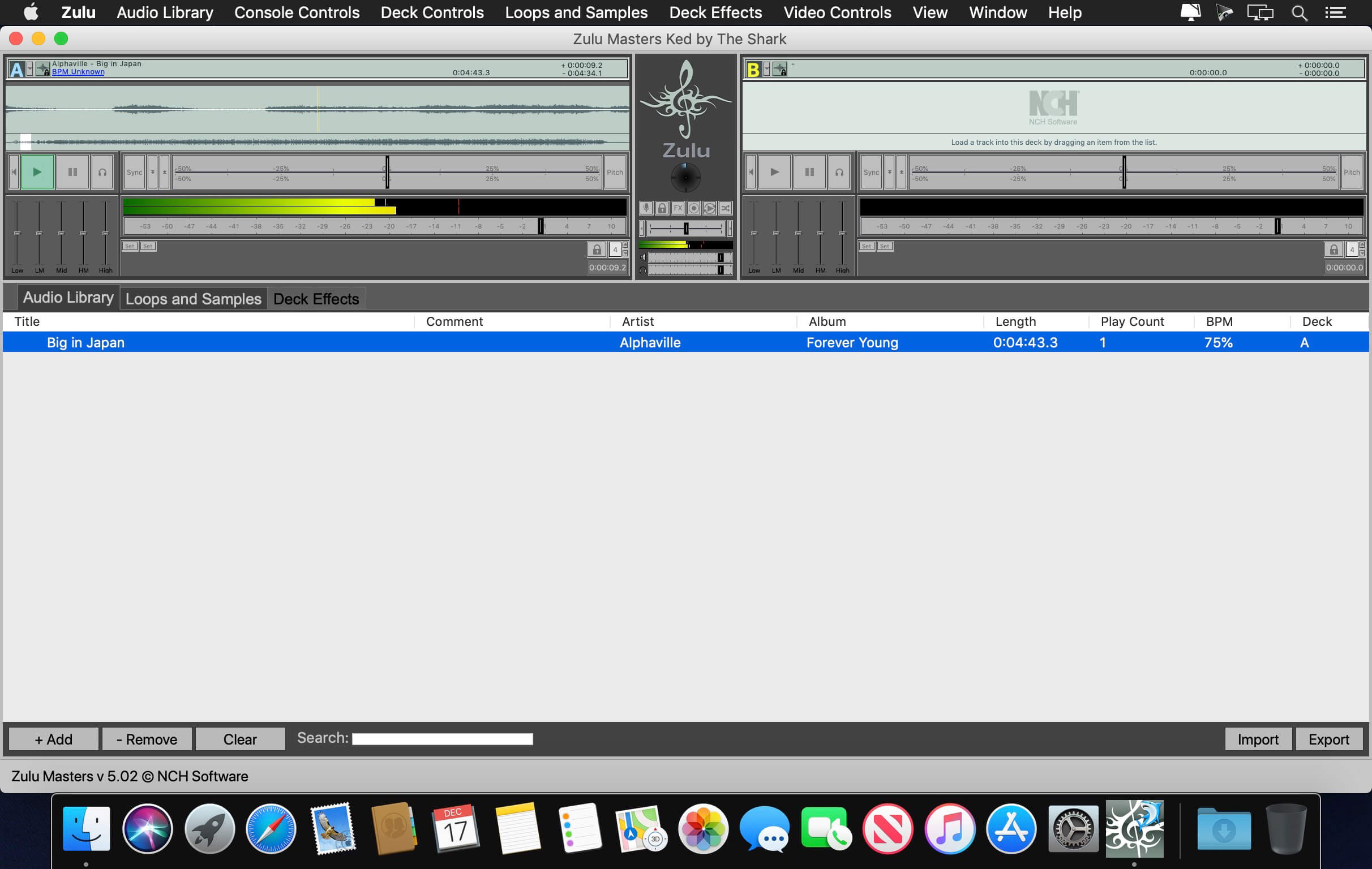Open Deck A dropdown arrow beside letter A
The width and height of the screenshot is (1372, 869).
click(x=30, y=69)
